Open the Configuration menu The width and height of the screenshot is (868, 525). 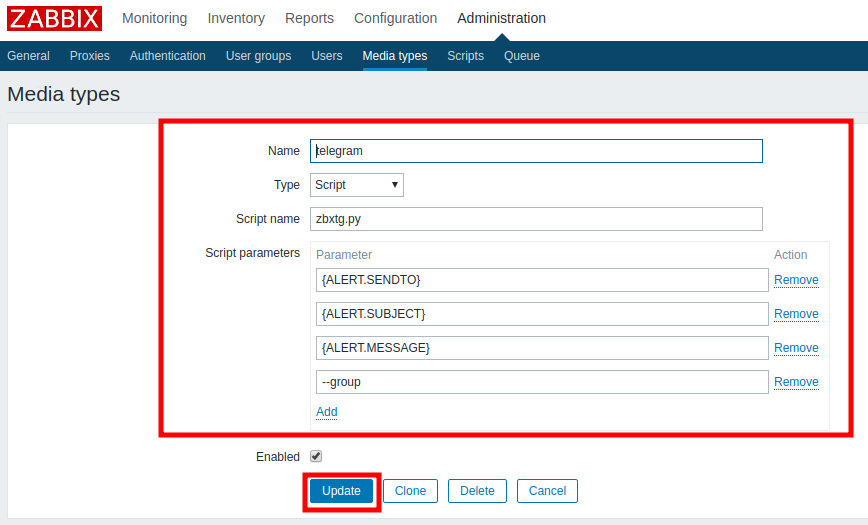pos(395,18)
